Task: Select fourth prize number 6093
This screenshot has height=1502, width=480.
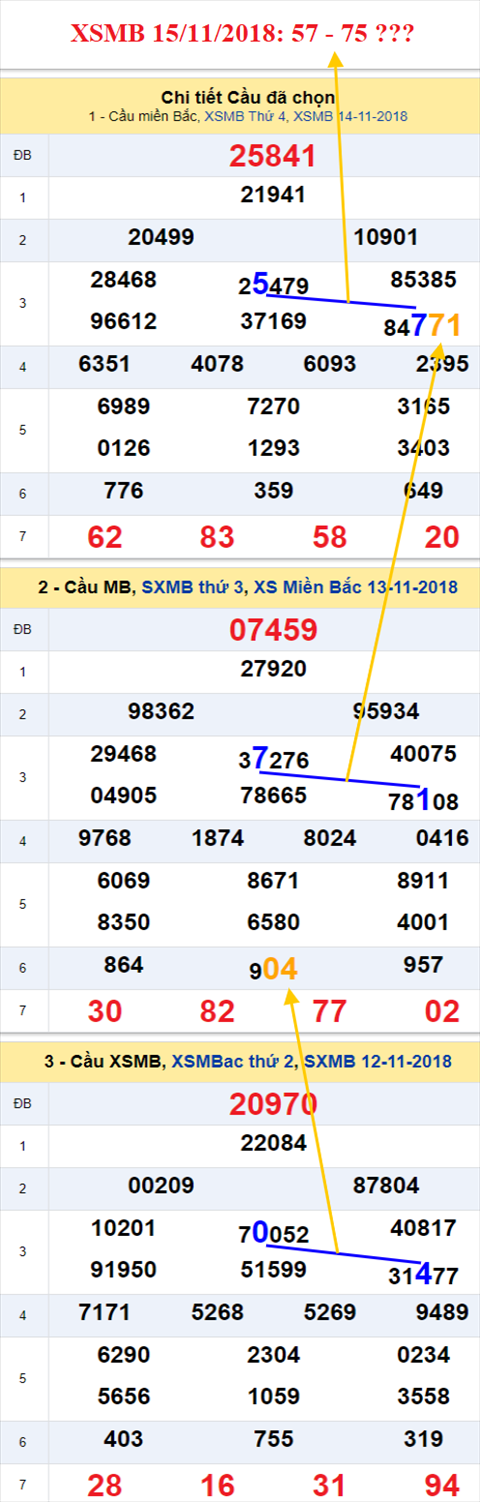Action: [x=329, y=364]
